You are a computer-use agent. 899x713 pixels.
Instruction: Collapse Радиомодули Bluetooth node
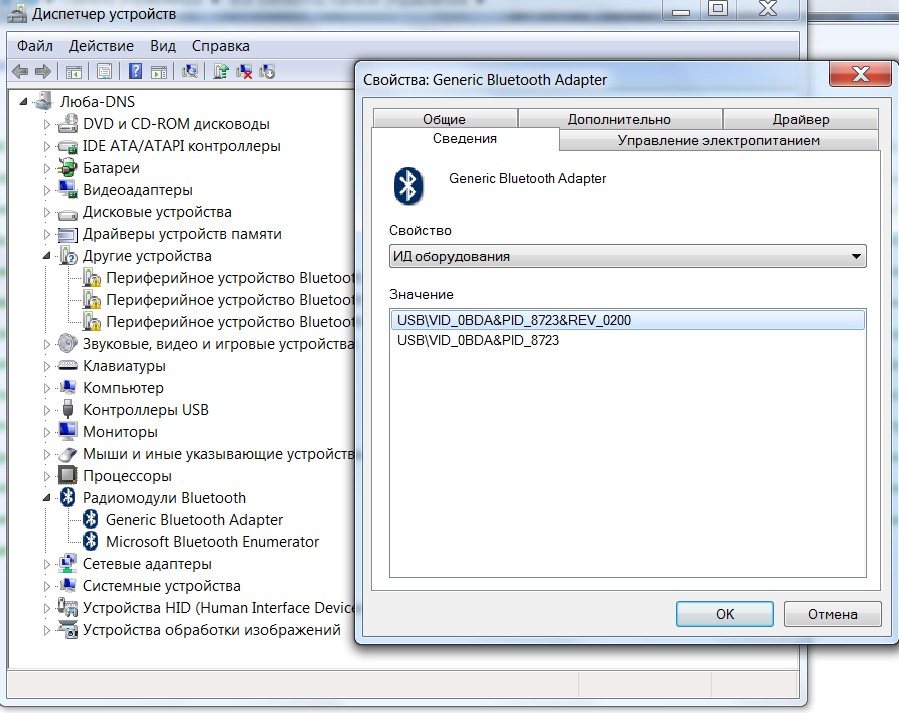[46, 498]
